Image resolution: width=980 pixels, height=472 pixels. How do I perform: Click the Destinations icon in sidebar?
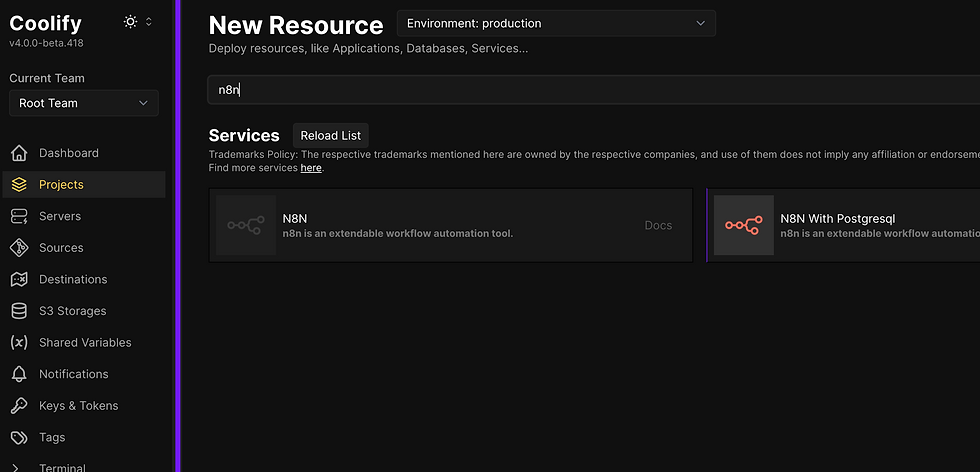click(19, 279)
